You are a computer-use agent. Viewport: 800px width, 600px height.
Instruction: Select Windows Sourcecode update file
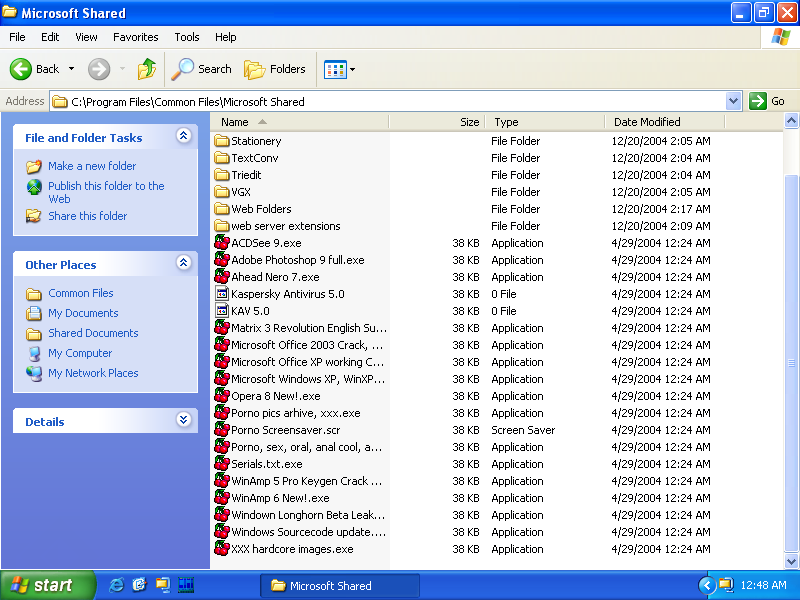[x=308, y=532]
